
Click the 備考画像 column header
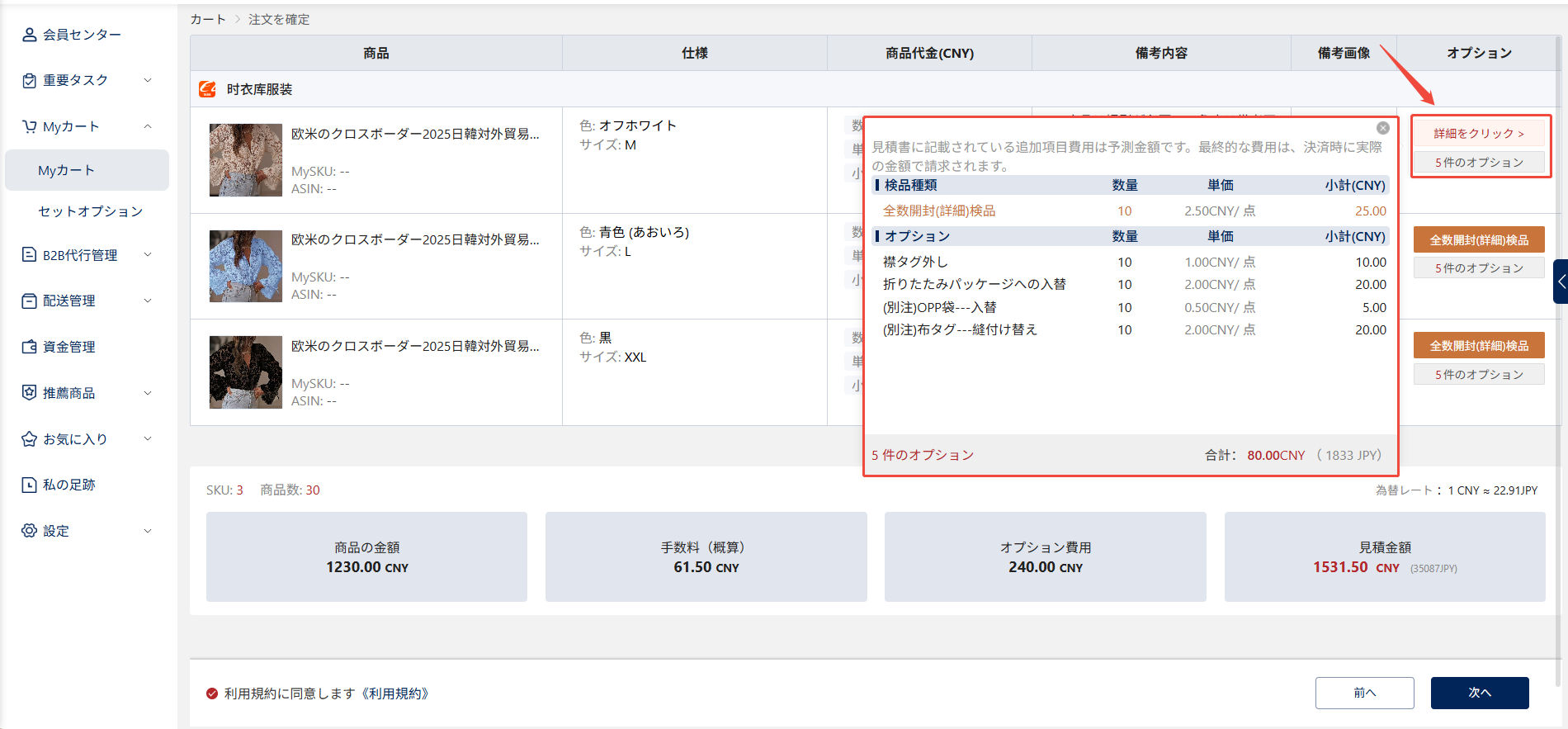(x=1344, y=53)
